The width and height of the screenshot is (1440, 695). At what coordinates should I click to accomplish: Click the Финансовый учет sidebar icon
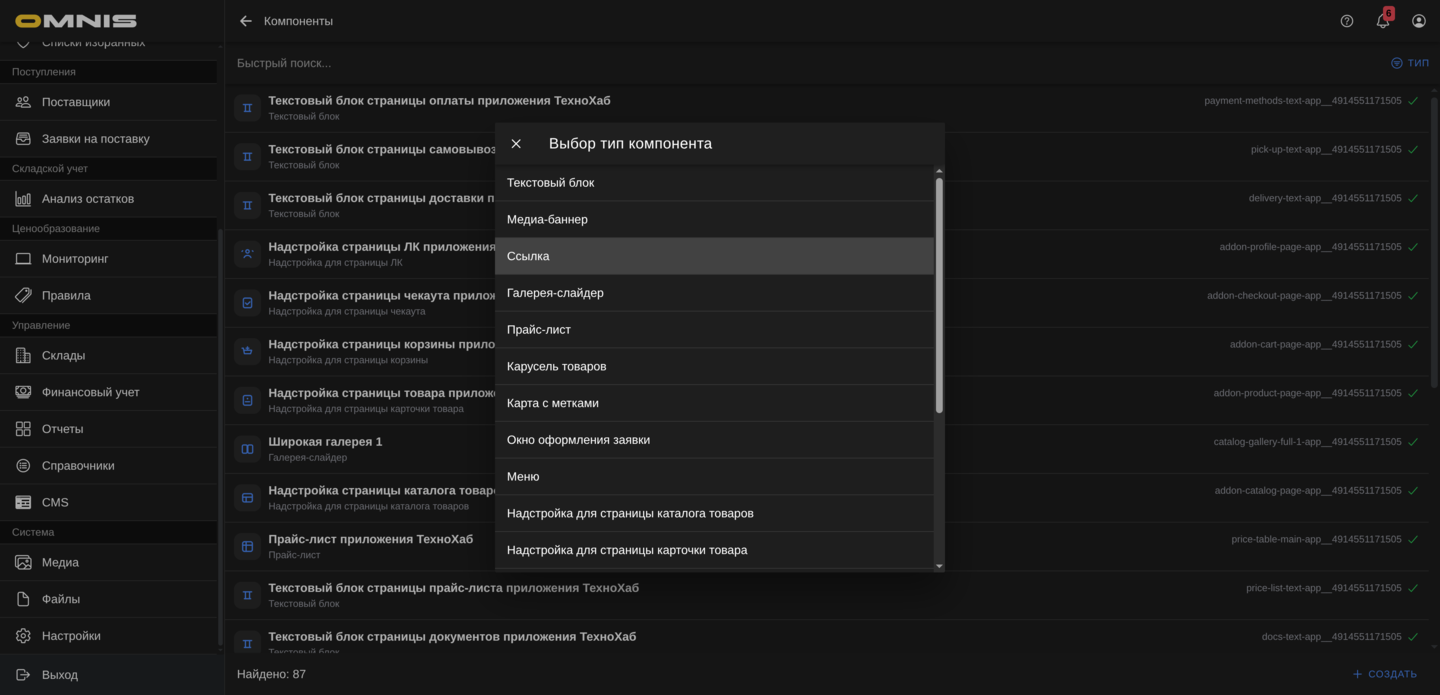[x=23, y=392]
